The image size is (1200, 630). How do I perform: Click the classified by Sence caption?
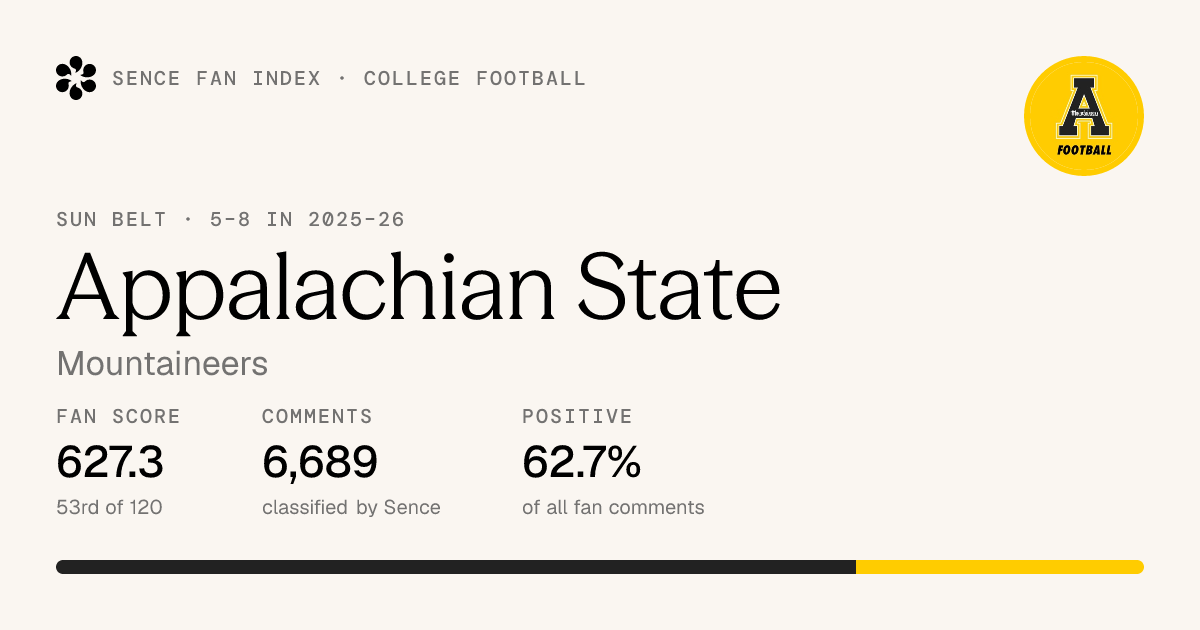(351, 507)
